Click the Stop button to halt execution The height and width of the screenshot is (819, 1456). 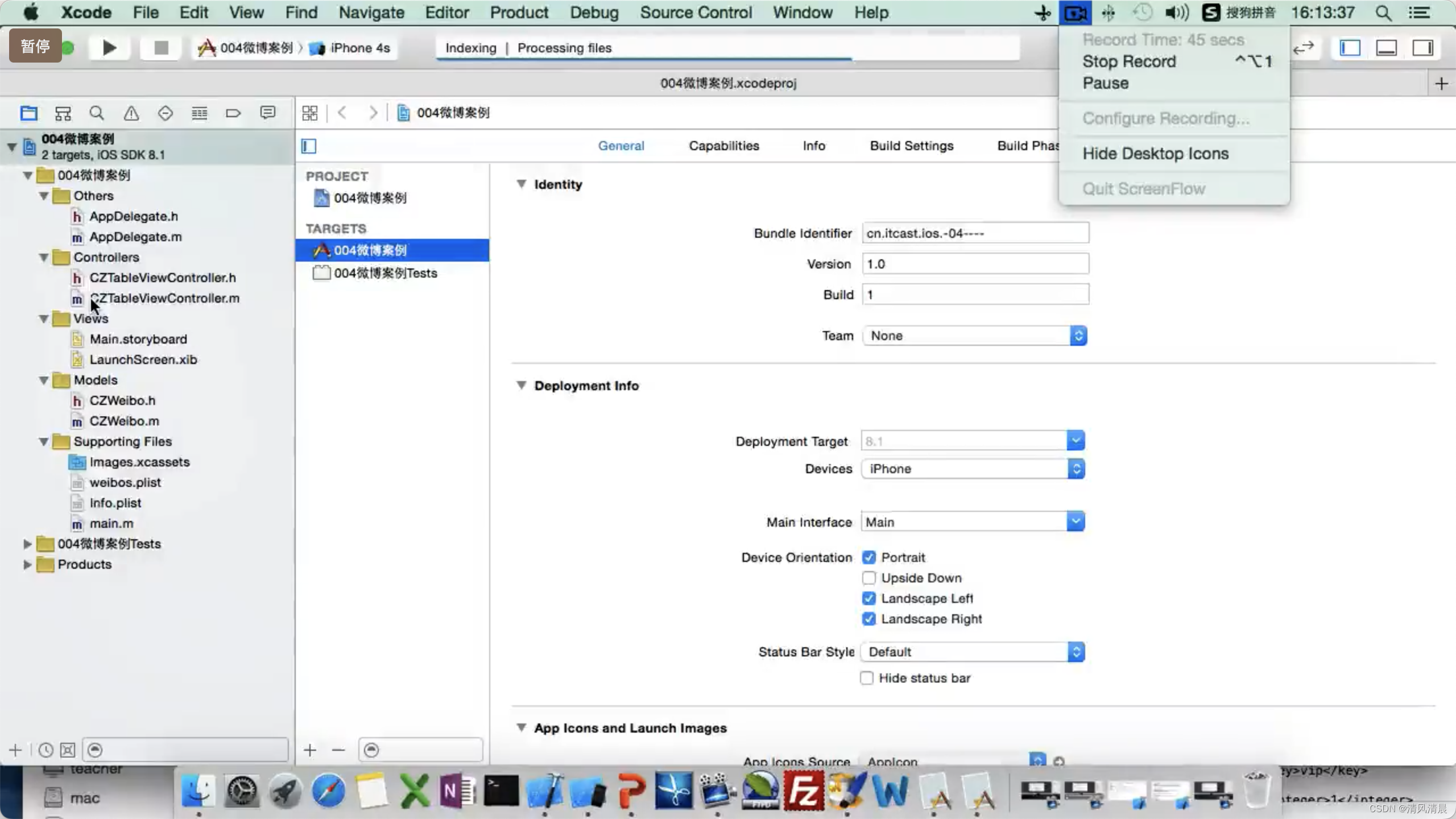(160, 48)
